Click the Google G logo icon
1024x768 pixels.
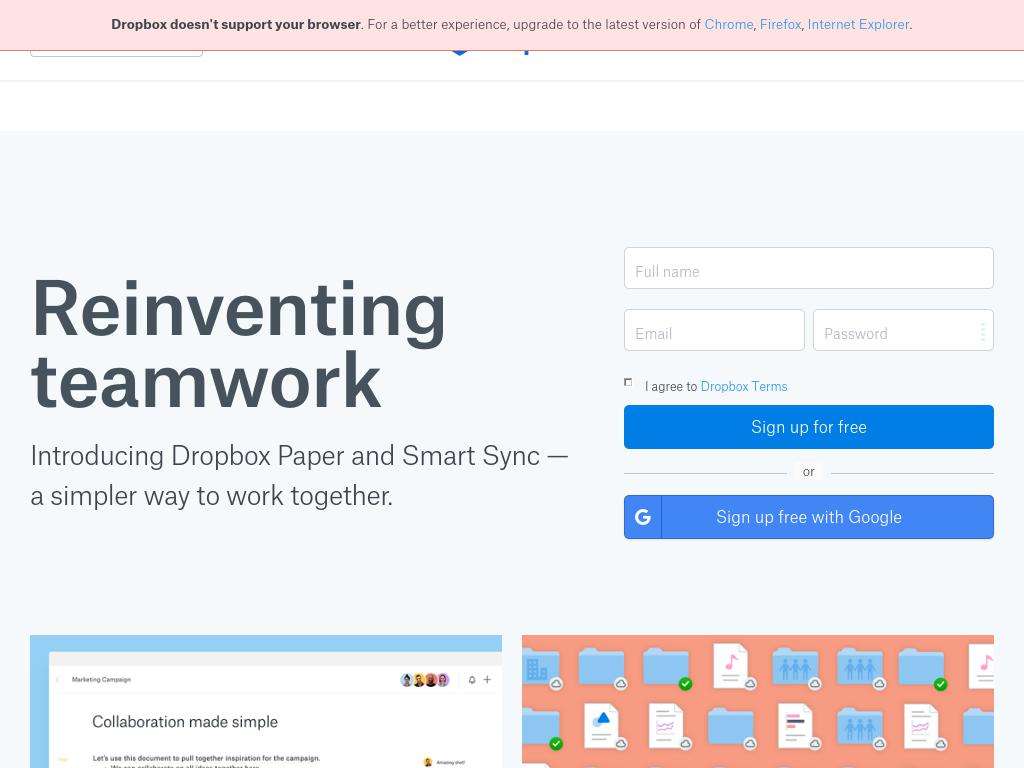(643, 517)
